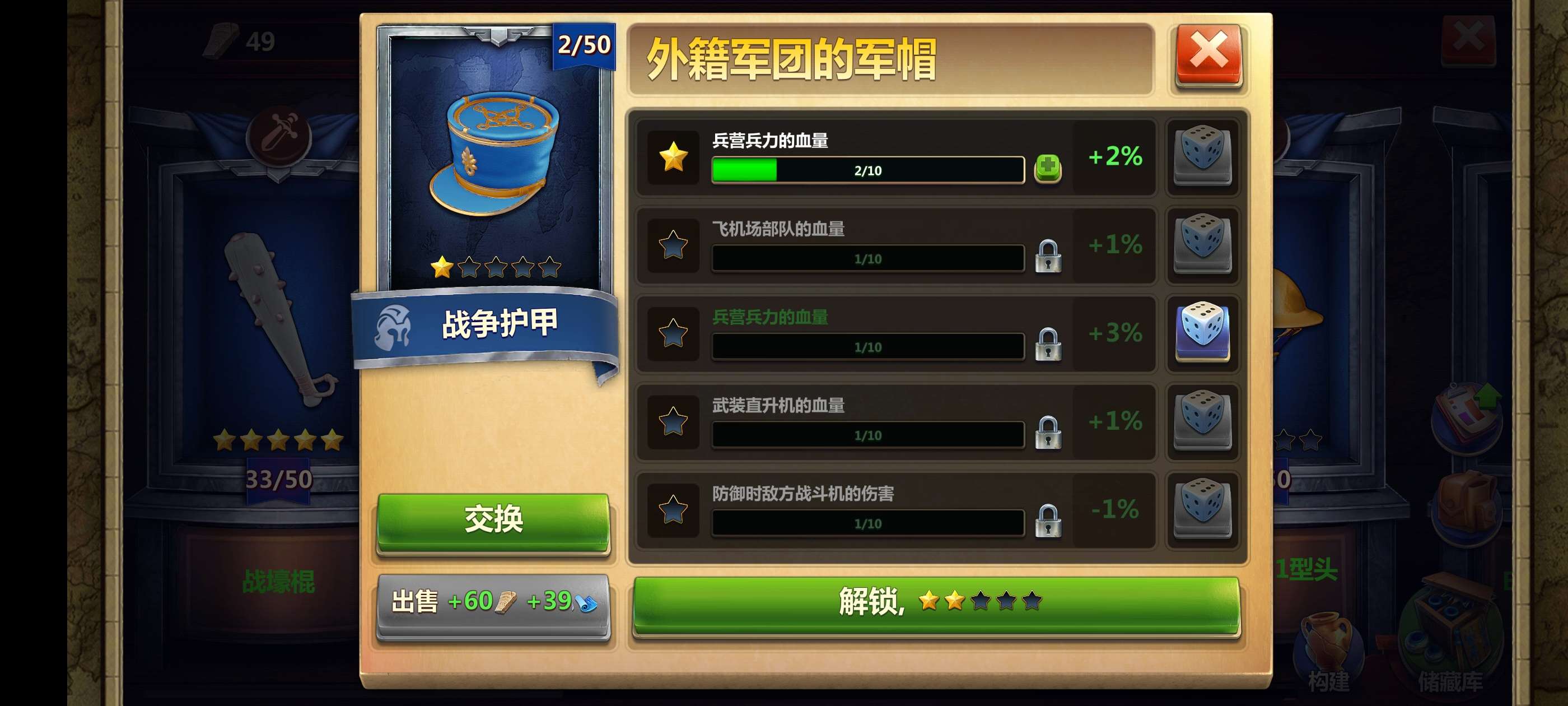Click the green plus upgrade icon
1568x706 pixels.
click(x=1048, y=168)
